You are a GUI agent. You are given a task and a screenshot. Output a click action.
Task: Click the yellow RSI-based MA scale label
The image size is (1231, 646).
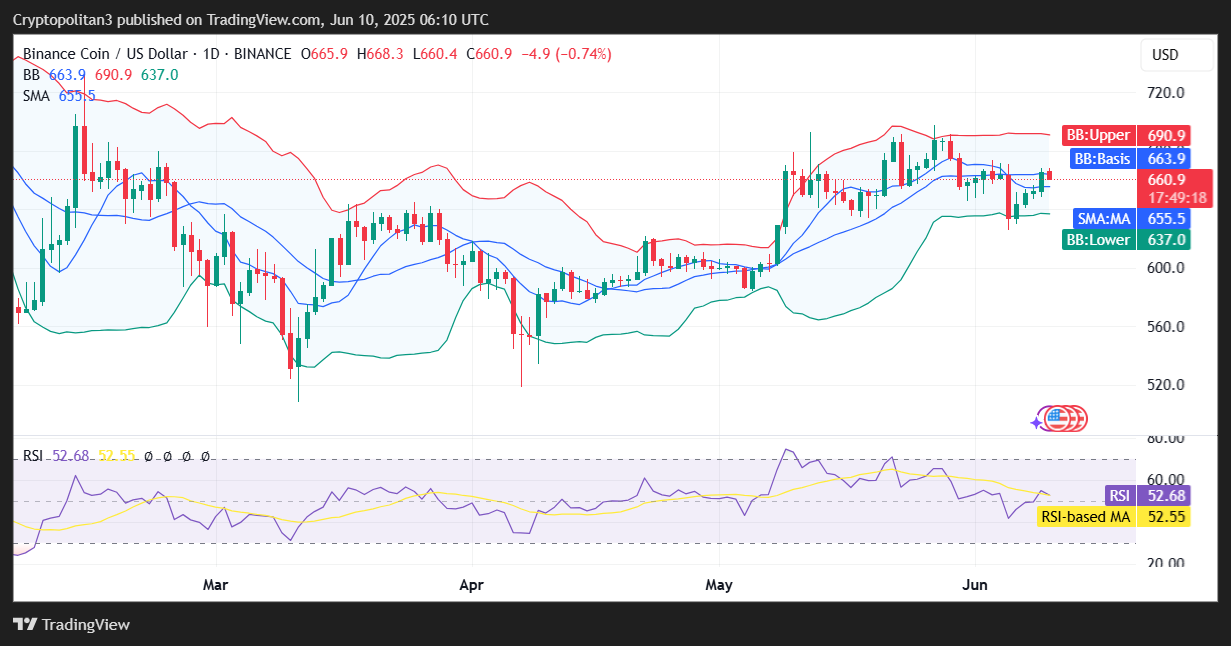[x=1113, y=517]
